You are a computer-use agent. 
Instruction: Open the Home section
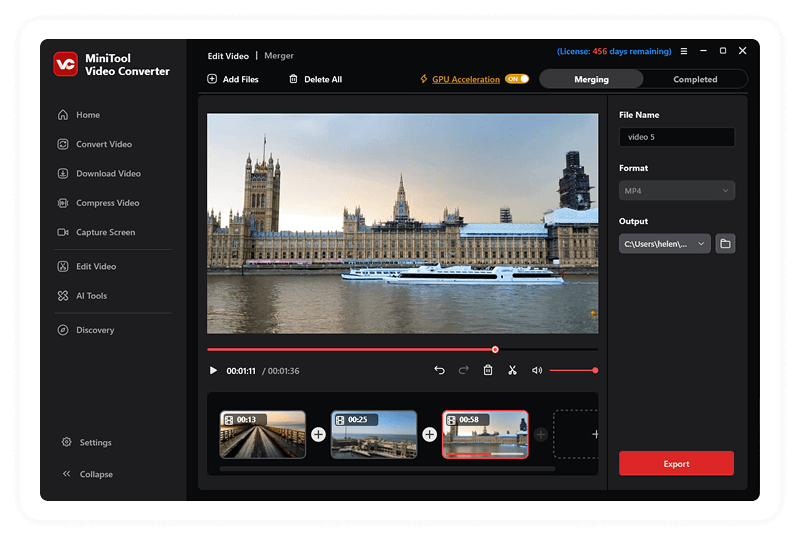79,115
